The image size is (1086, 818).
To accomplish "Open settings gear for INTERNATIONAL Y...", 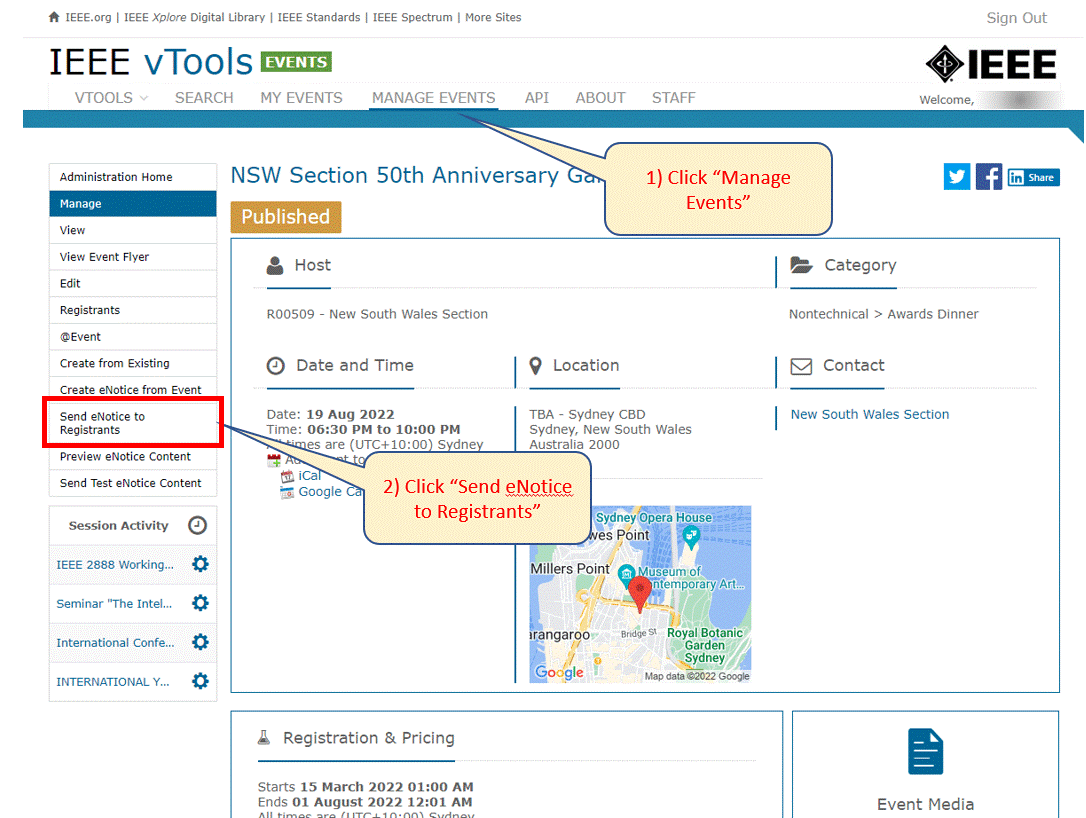I will click(200, 681).
